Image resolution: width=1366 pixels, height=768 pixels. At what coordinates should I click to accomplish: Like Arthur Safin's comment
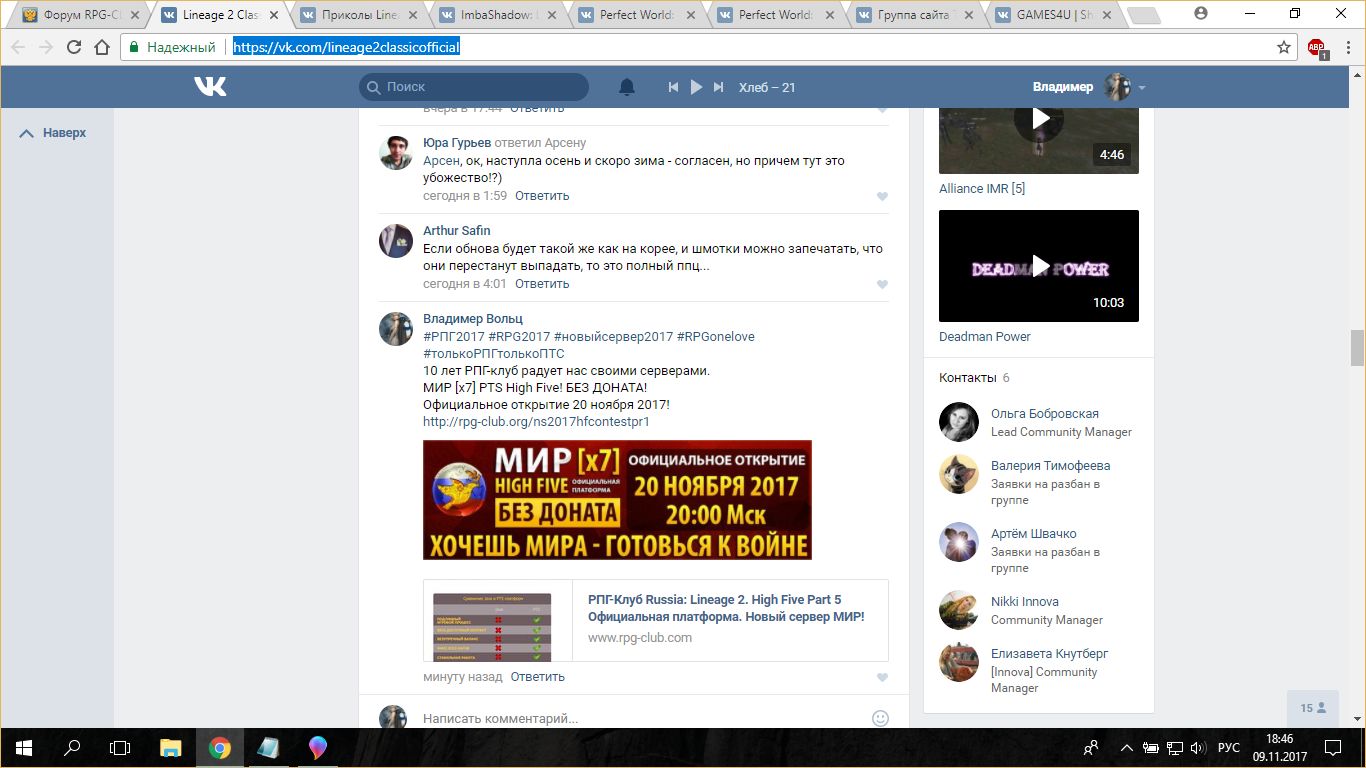pyautogui.click(x=882, y=285)
